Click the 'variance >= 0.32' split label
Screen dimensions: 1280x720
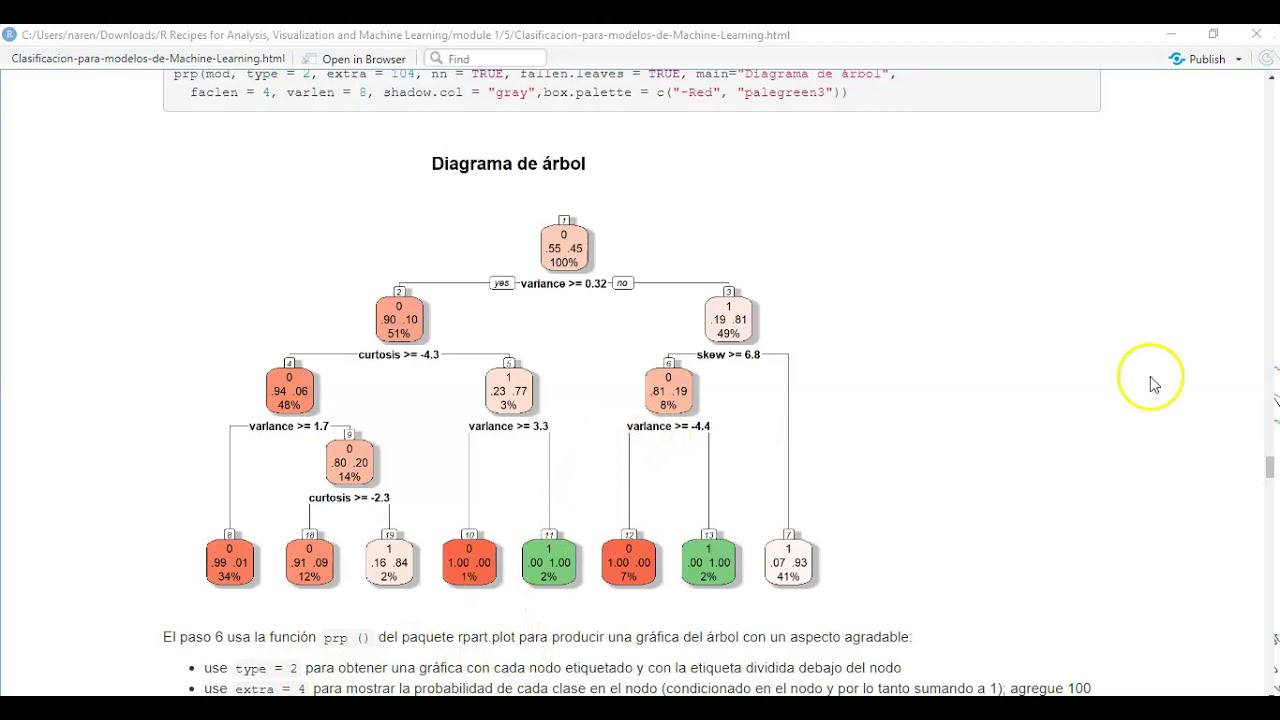564,284
